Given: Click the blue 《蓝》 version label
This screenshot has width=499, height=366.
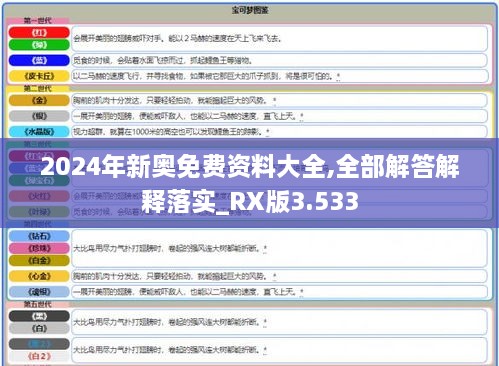Looking at the screenshot, I should point(39,60).
